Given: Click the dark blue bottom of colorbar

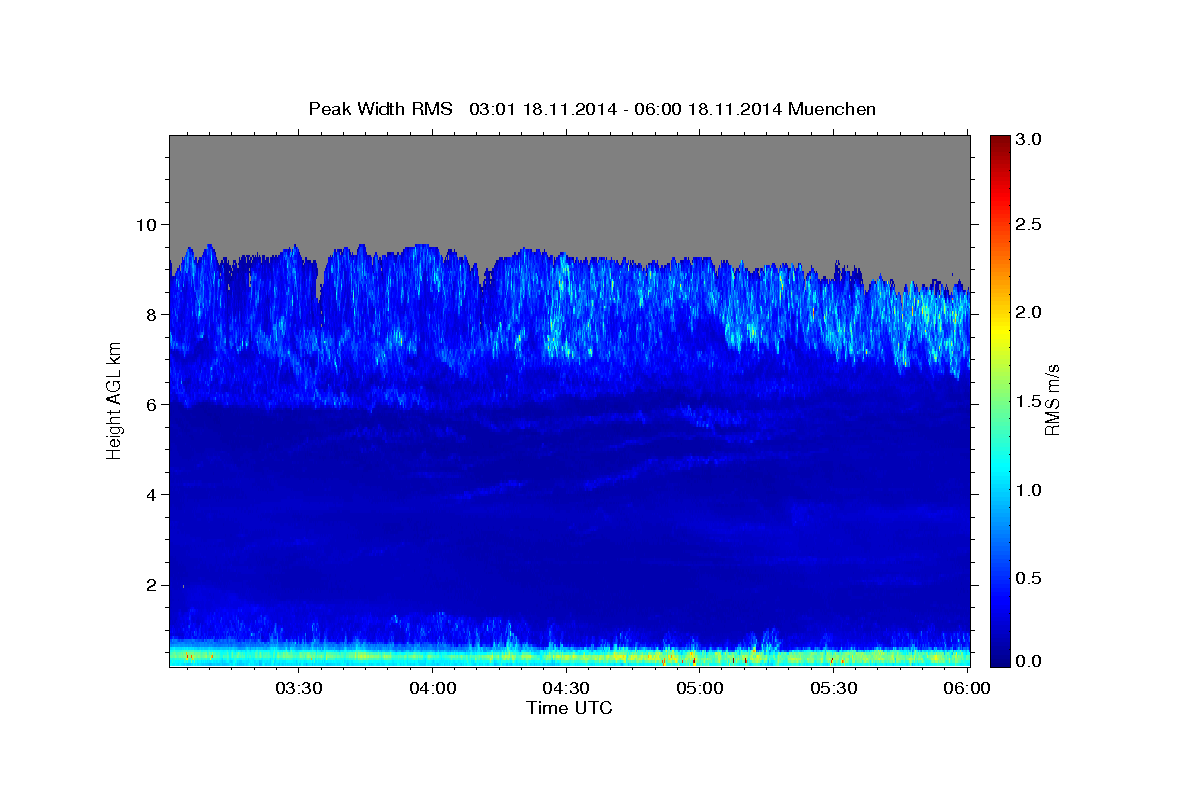Looking at the screenshot, I should tap(999, 660).
